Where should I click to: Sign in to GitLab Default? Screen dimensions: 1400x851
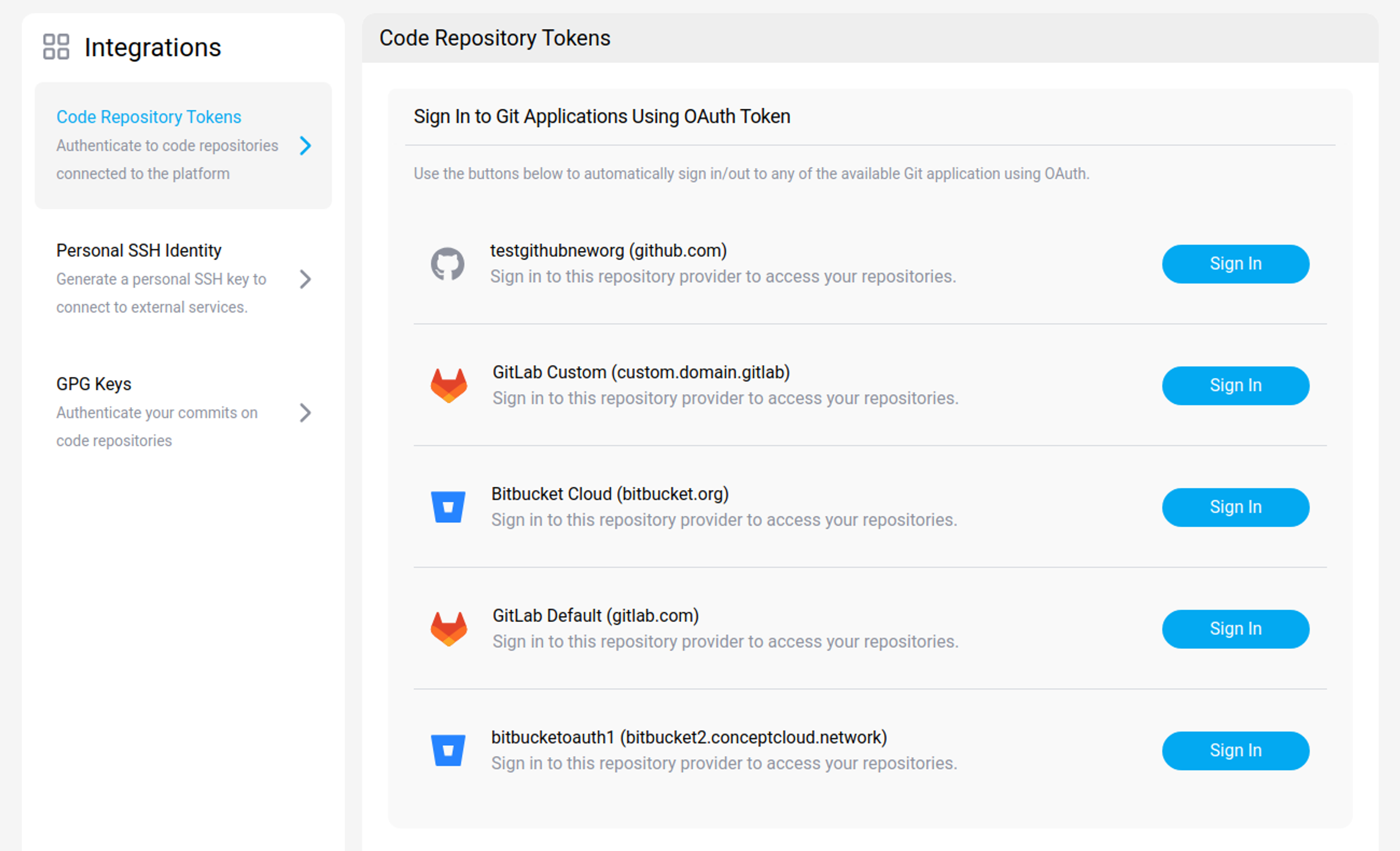1235,629
